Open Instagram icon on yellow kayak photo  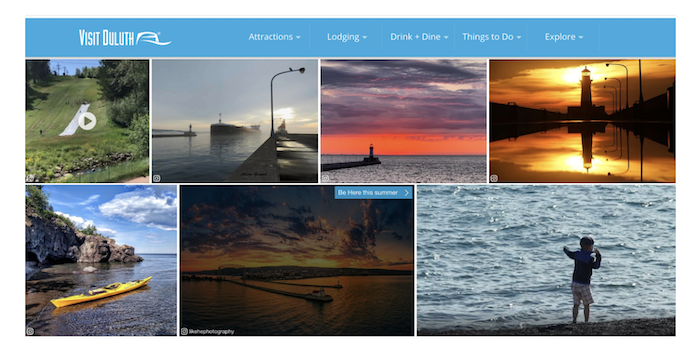coord(30,331)
